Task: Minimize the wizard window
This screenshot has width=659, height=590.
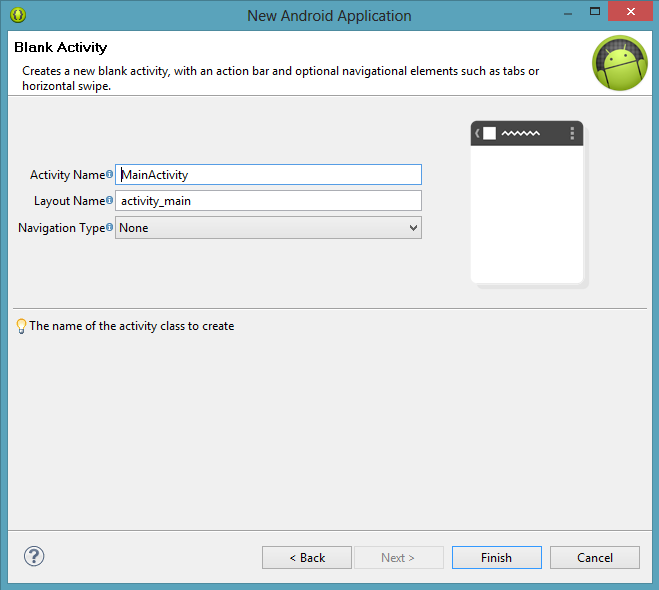Action: 568,13
